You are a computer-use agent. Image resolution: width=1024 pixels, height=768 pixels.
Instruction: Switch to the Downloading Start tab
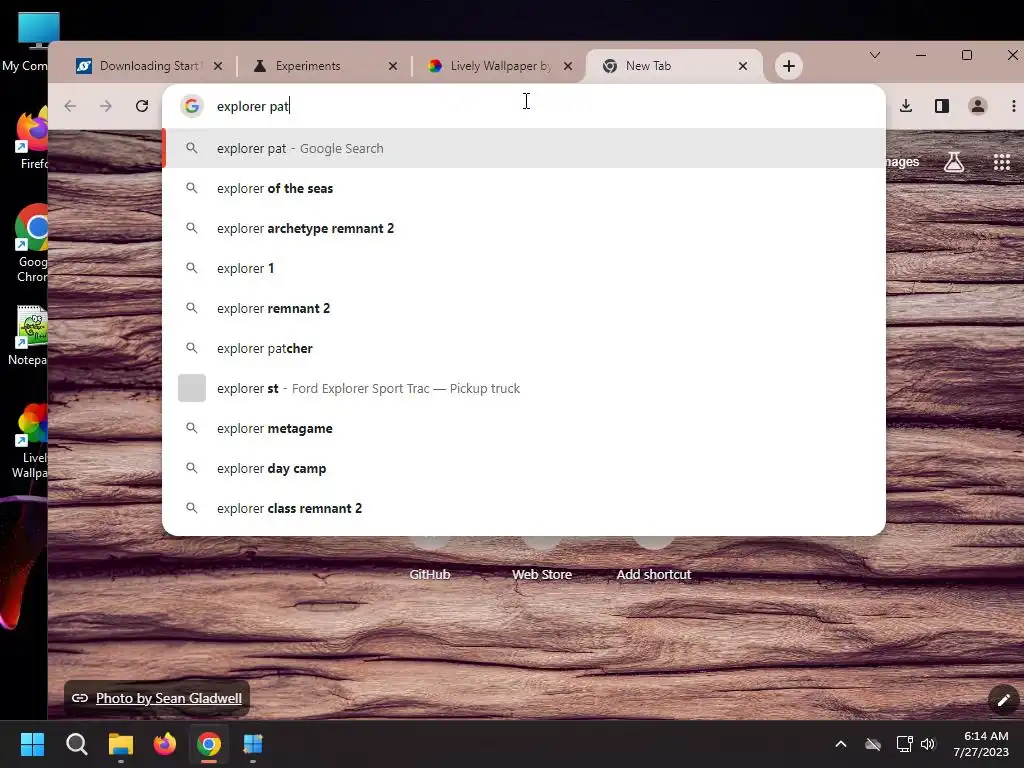150,66
